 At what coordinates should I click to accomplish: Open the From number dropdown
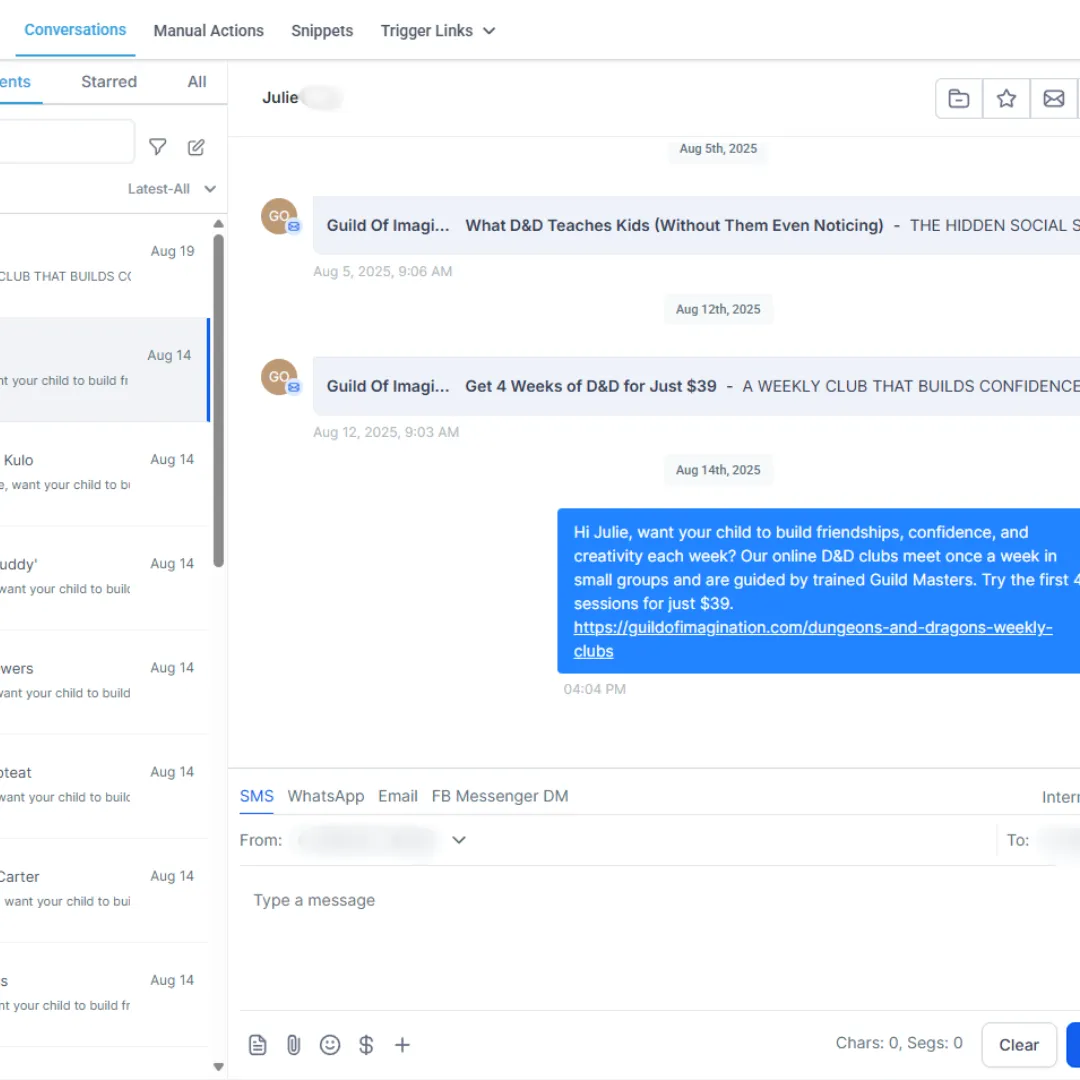coord(459,840)
